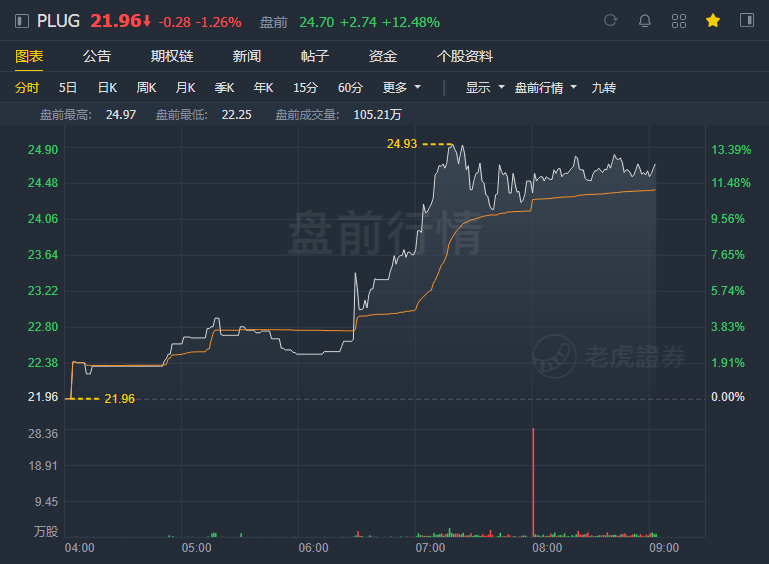Click the pre-market price 24.70

[316, 22]
